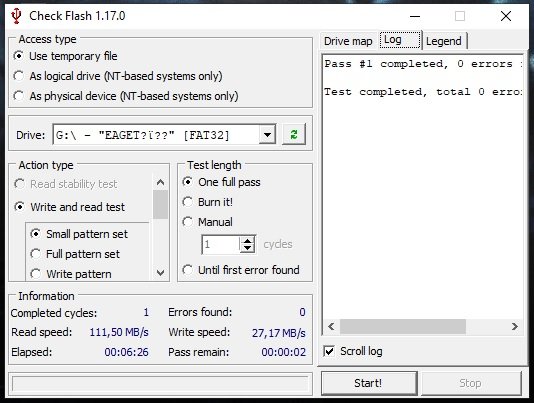534x403 pixels.
Task: Open the Drive selection dropdown
Action: point(267,135)
